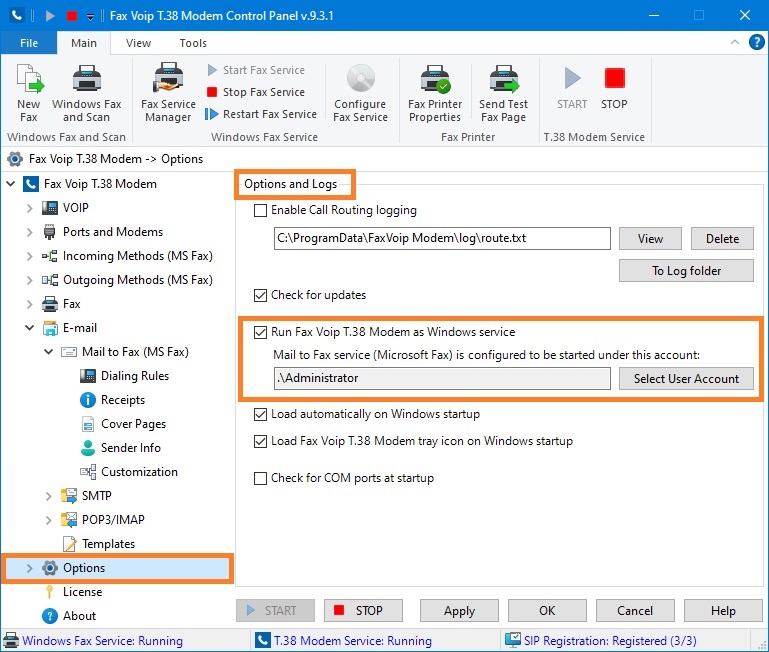Click Apply button
This screenshot has height=652, width=769.
point(459,611)
